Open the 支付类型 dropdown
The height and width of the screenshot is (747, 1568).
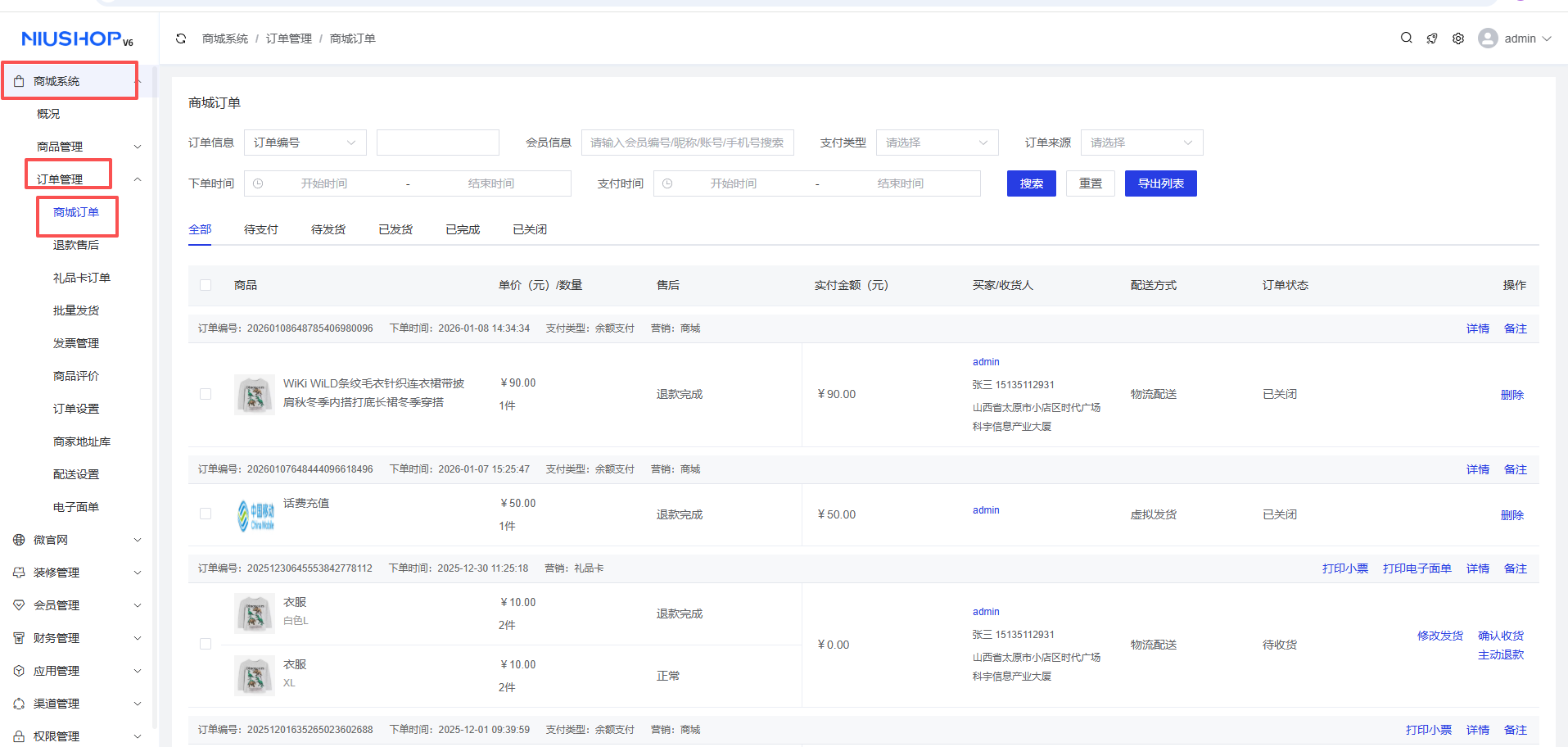point(937,143)
